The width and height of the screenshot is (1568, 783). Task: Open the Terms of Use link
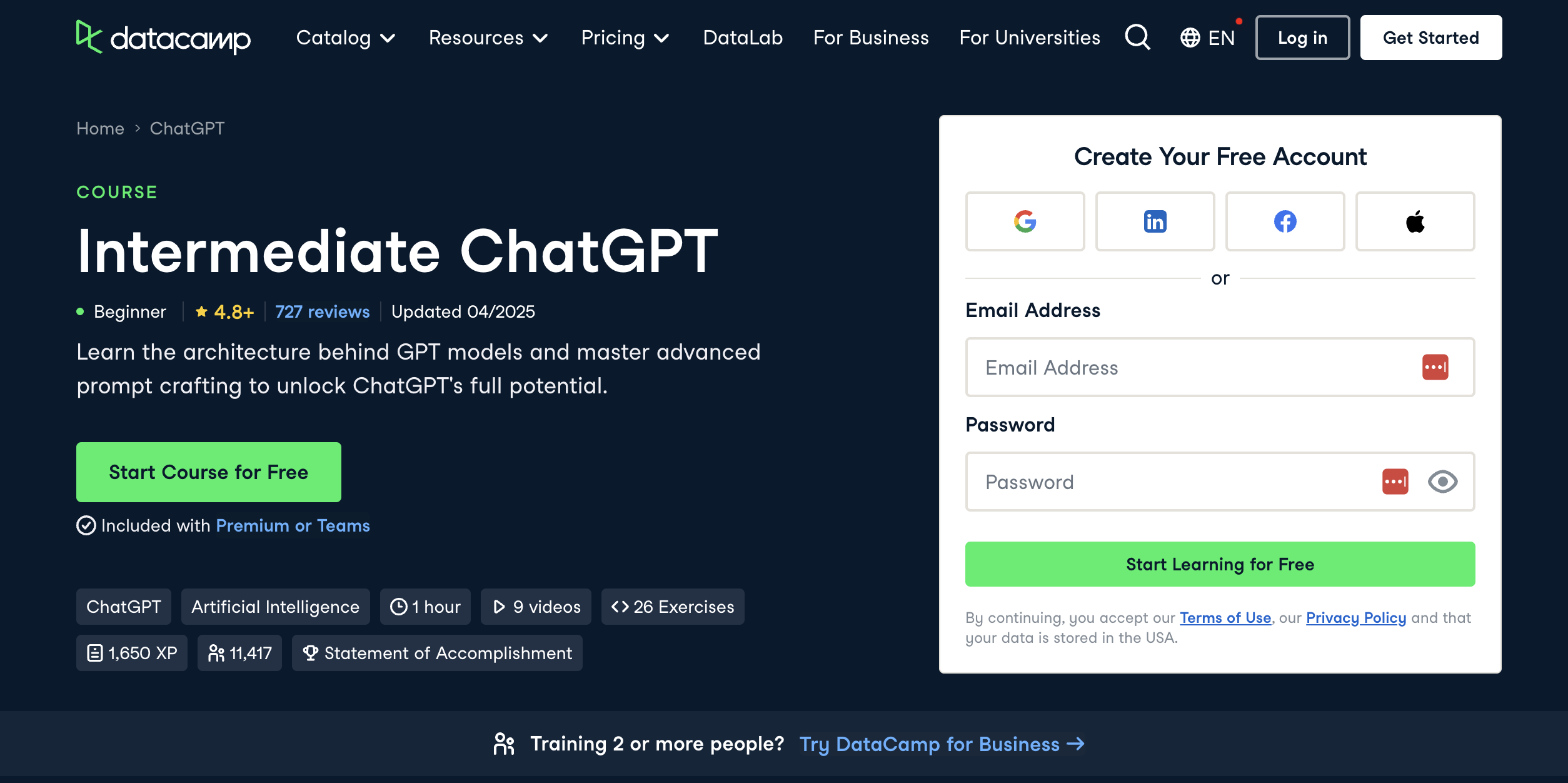tap(1225, 617)
